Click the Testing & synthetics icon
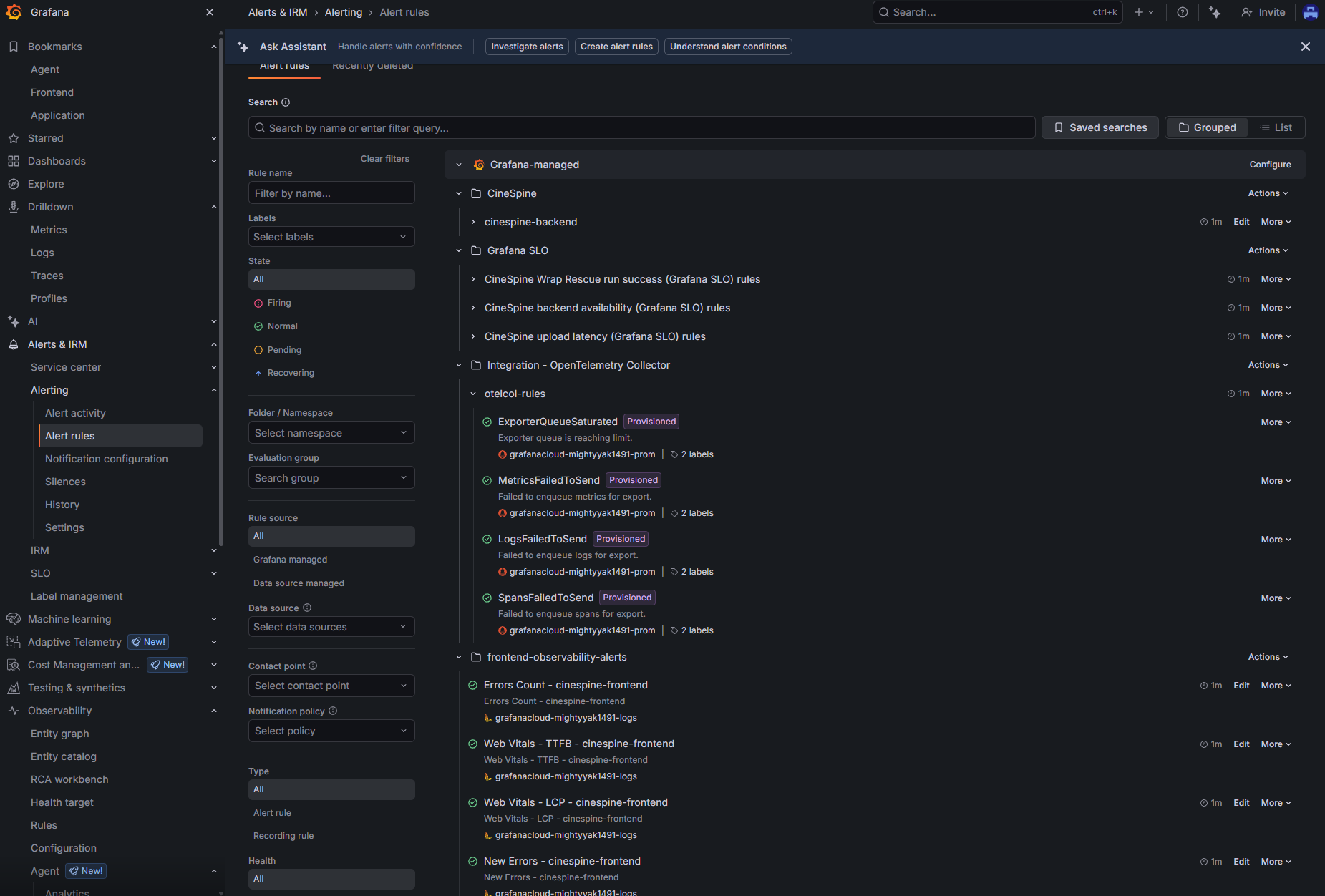 coord(14,688)
